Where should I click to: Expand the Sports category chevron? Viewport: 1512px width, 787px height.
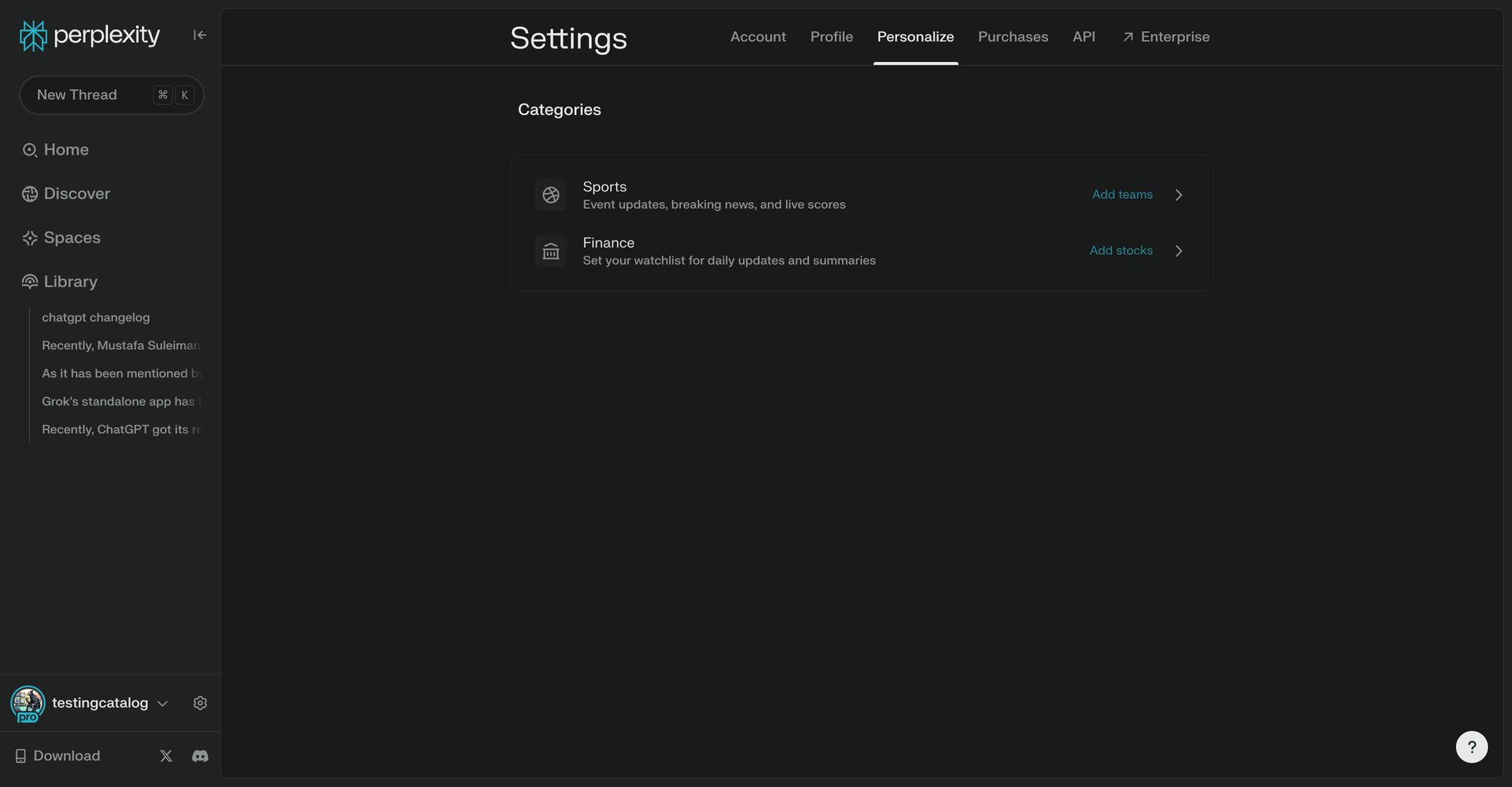[x=1179, y=195]
